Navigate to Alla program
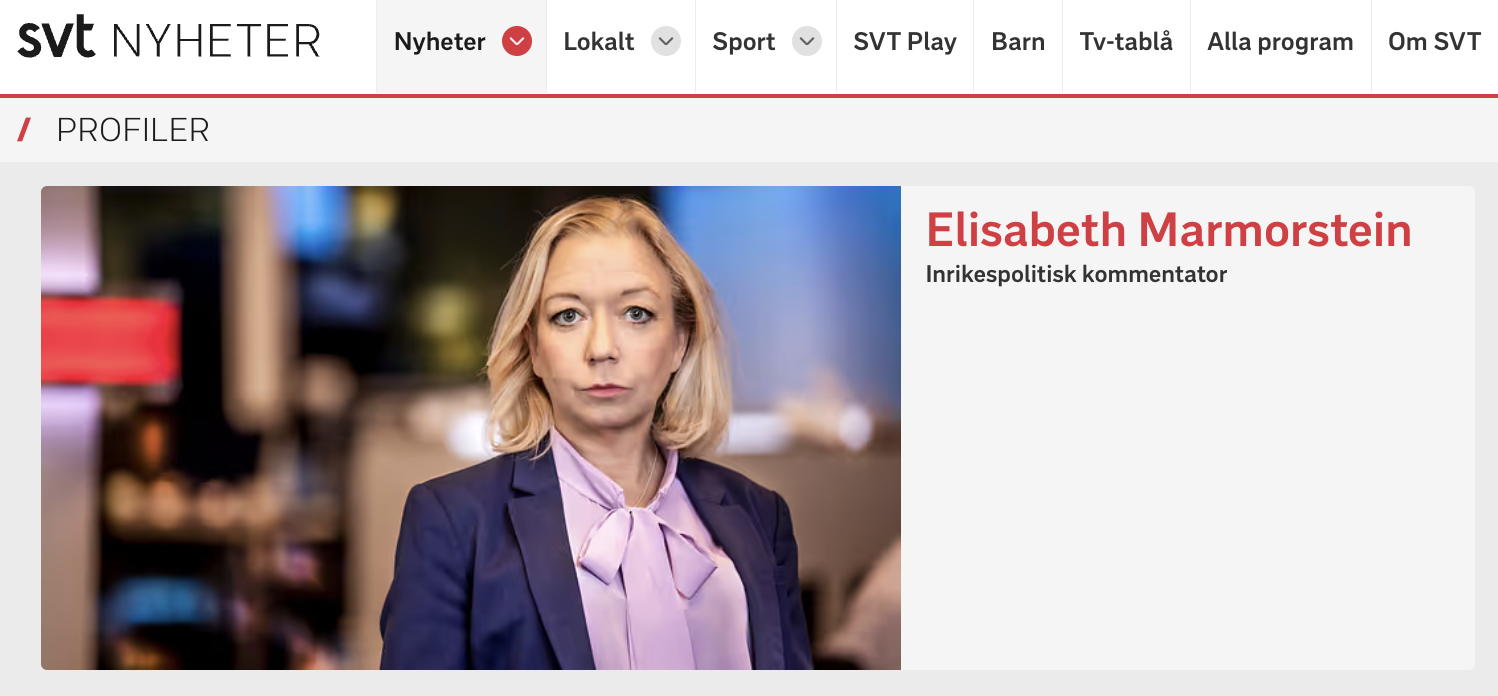 point(1280,42)
